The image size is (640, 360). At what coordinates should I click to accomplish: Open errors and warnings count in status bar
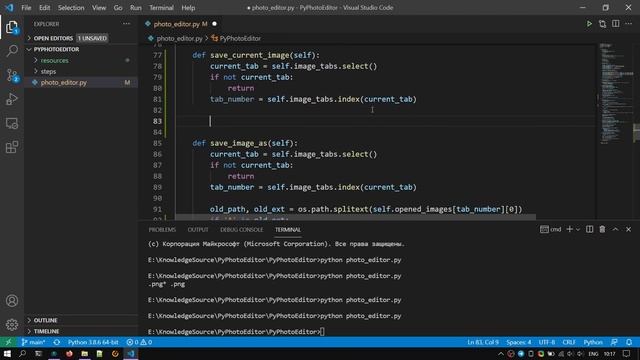(139, 342)
